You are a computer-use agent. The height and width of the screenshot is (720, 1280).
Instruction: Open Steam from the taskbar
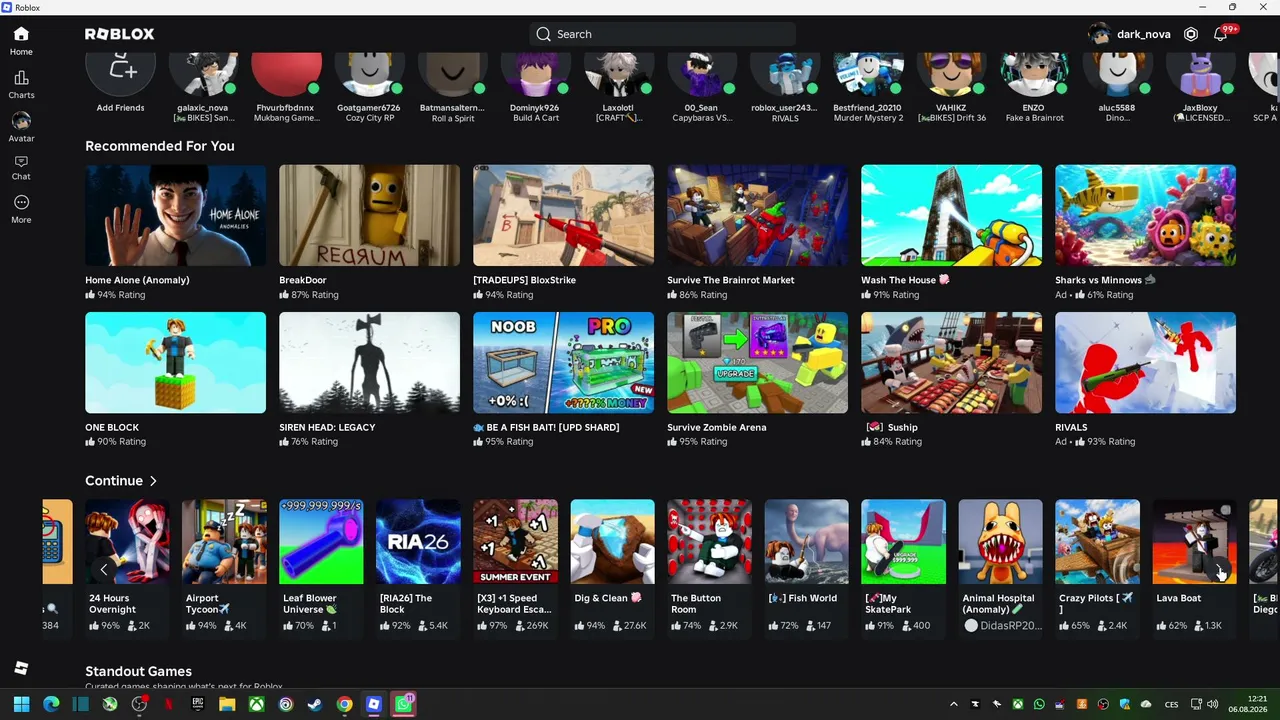pos(315,704)
